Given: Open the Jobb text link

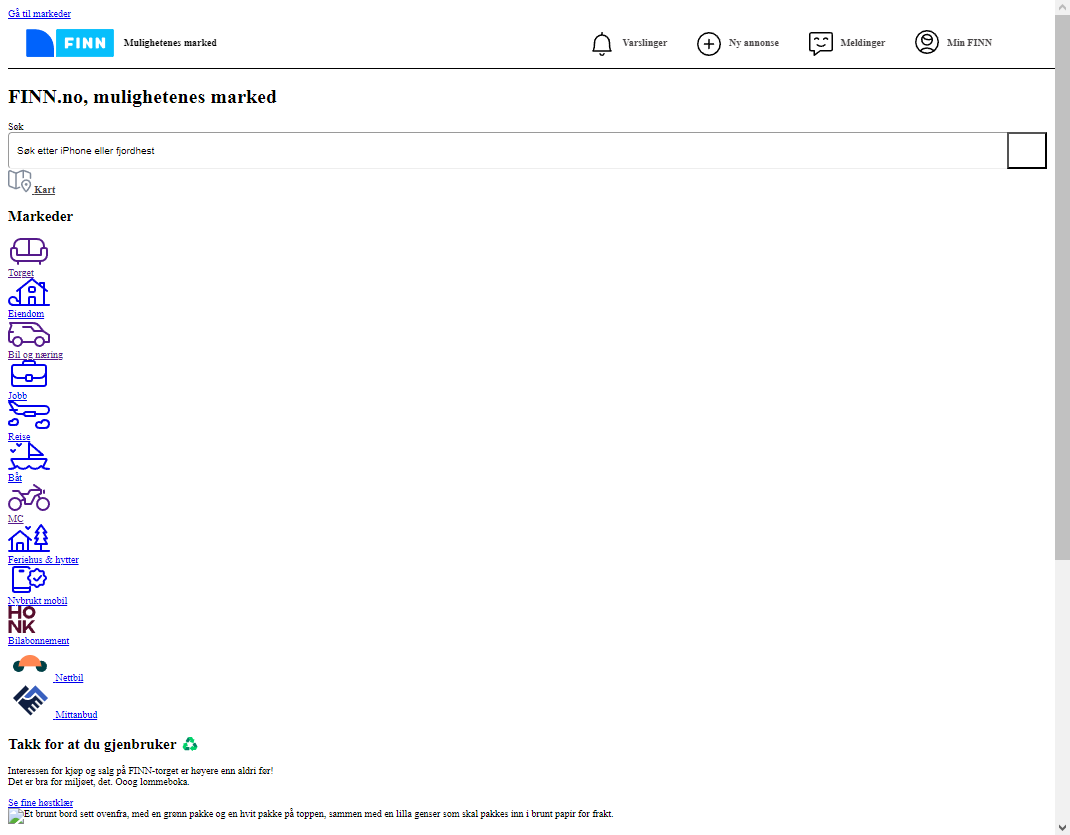Looking at the screenshot, I should pyautogui.click(x=18, y=396).
